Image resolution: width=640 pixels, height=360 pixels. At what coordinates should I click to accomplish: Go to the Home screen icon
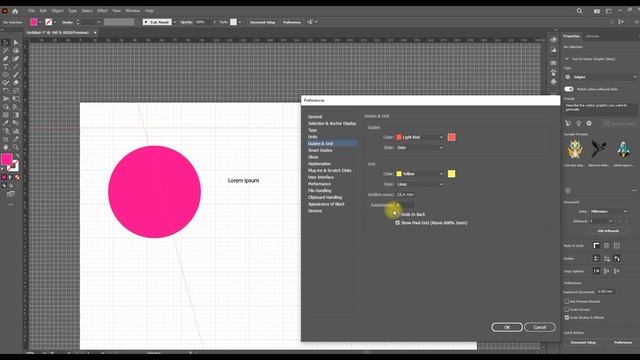pos(15,11)
